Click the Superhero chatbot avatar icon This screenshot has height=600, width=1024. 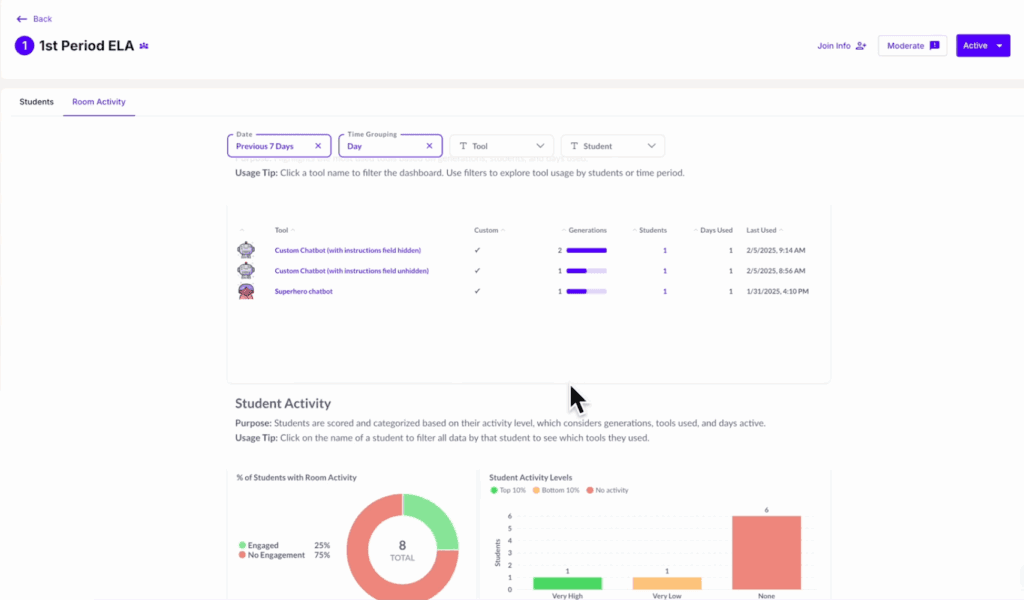[x=245, y=291]
